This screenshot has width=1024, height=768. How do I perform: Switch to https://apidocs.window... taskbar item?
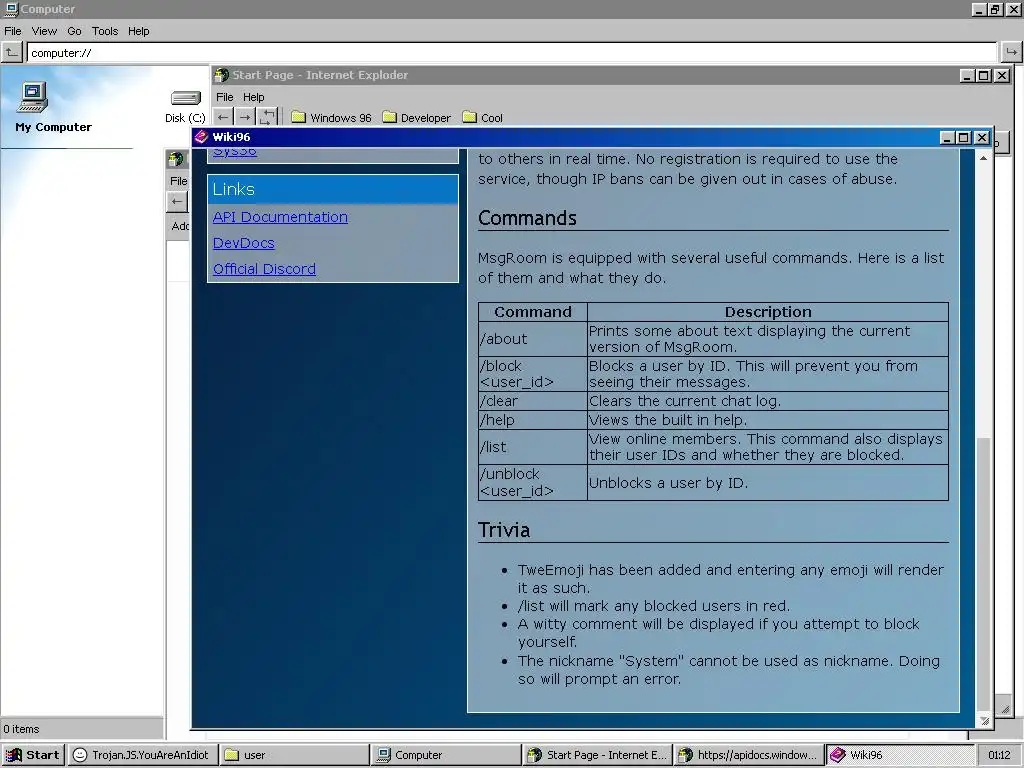click(x=748, y=755)
